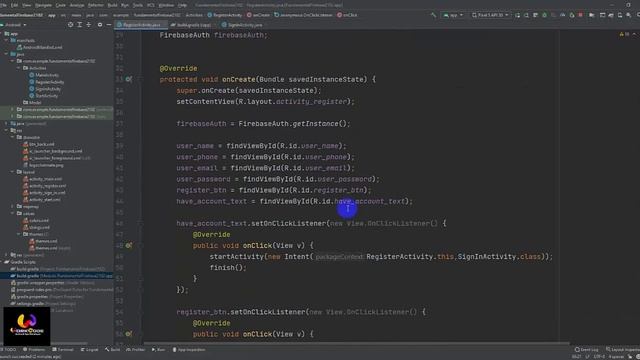Collapse the values folder arrow
Viewport: 640px width, 360px height.
point(12,213)
